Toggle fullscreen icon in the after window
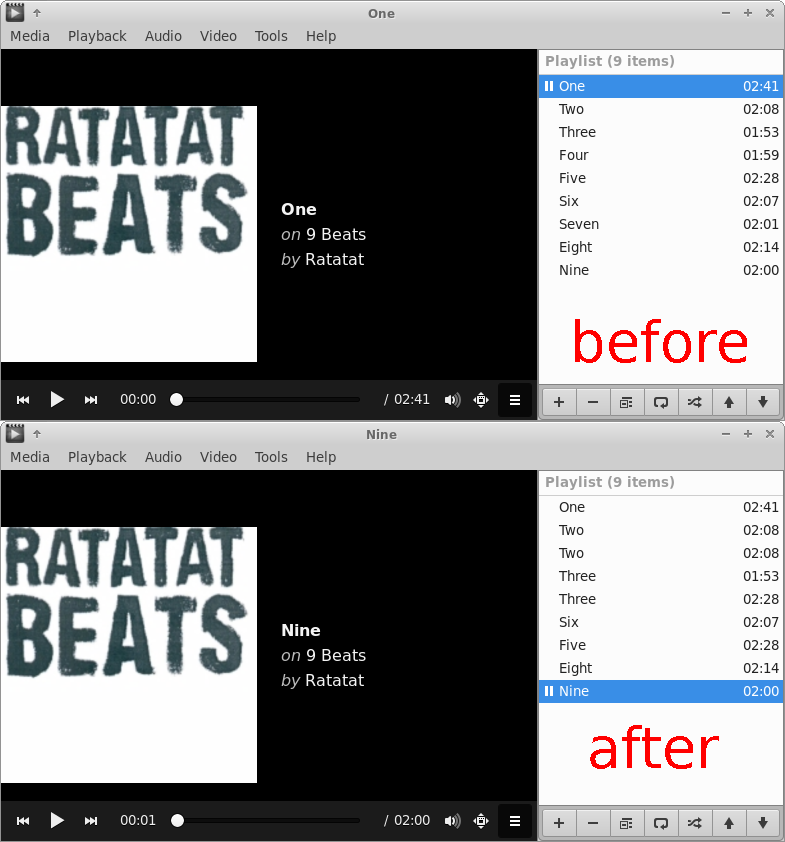The height and width of the screenshot is (842, 785). click(481, 821)
